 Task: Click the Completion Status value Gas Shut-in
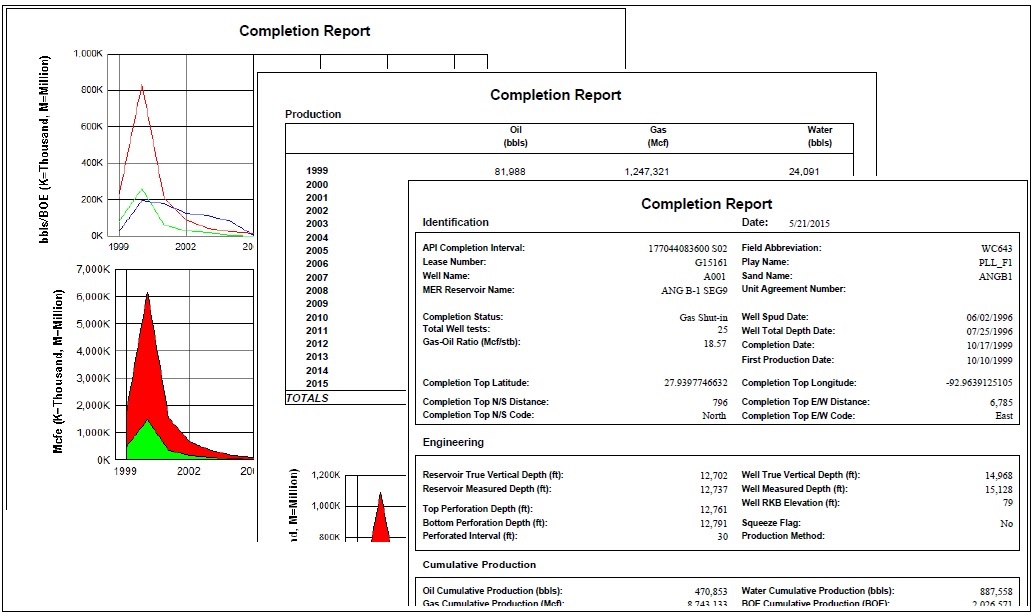coord(704,318)
